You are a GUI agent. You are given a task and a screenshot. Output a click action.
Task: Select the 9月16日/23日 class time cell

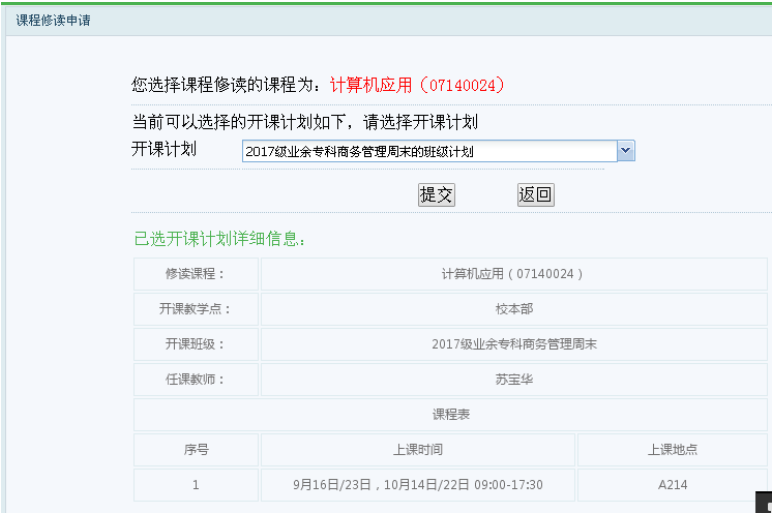pos(417,485)
